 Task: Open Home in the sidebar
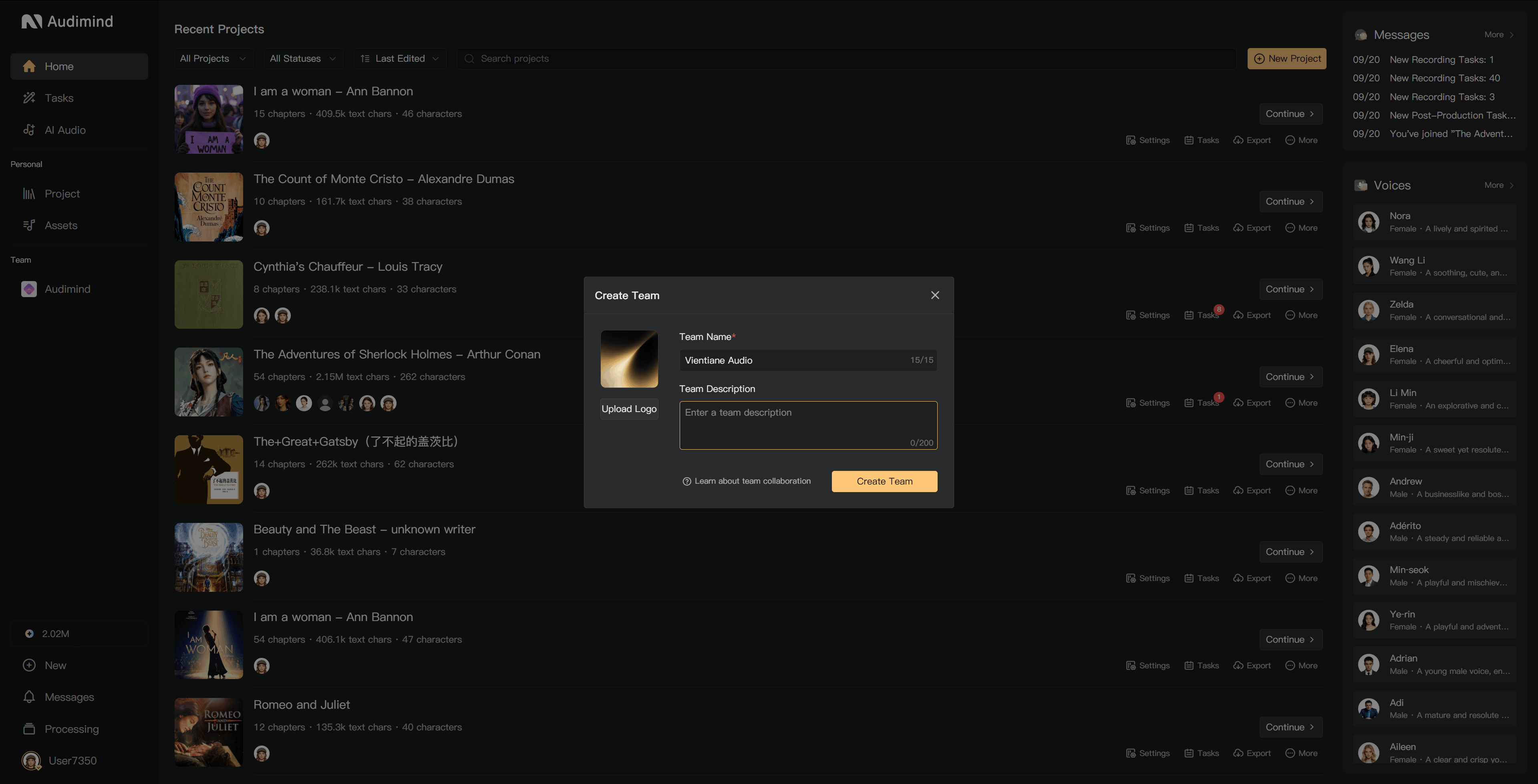79,66
